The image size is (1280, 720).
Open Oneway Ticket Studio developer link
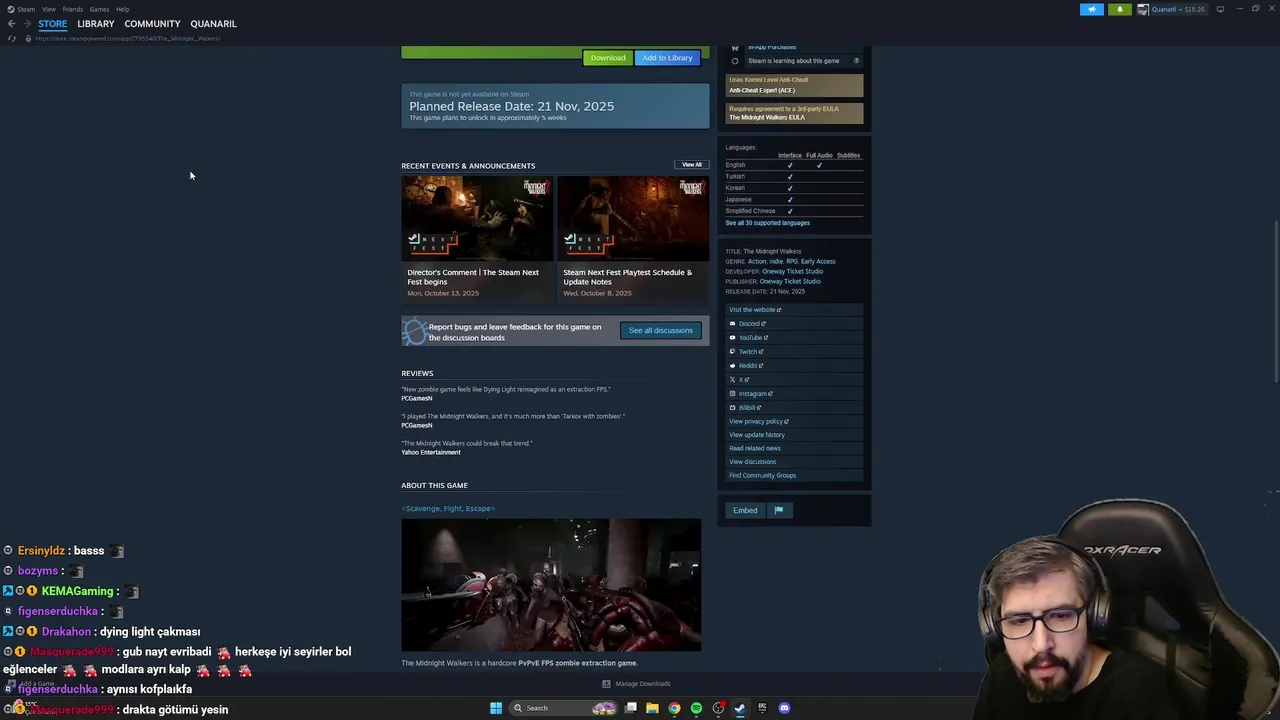pyautogui.click(x=793, y=271)
